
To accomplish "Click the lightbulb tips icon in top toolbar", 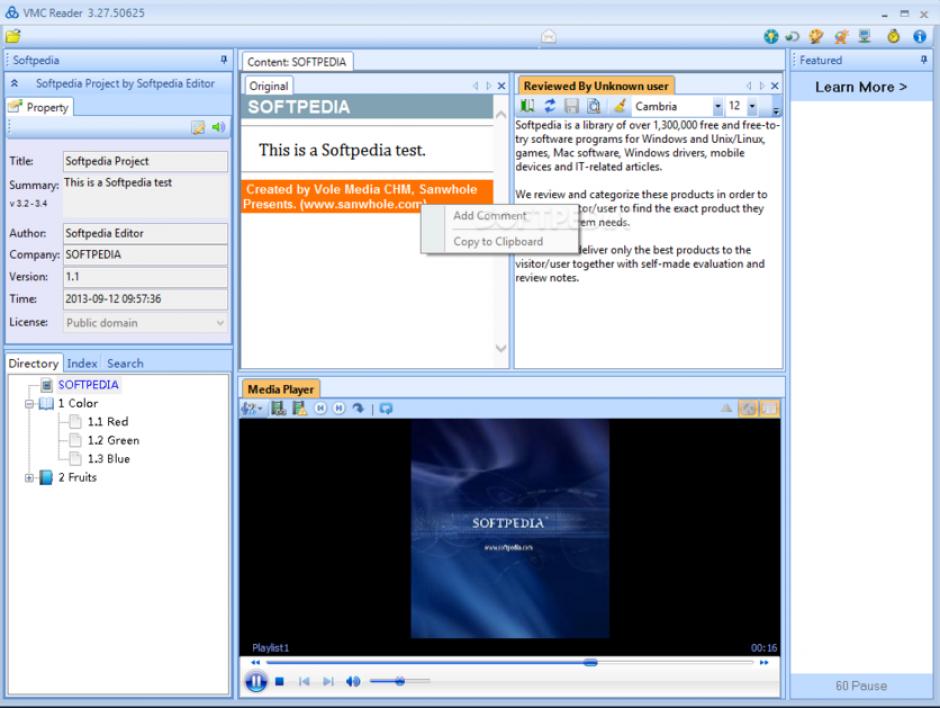I will click(771, 37).
